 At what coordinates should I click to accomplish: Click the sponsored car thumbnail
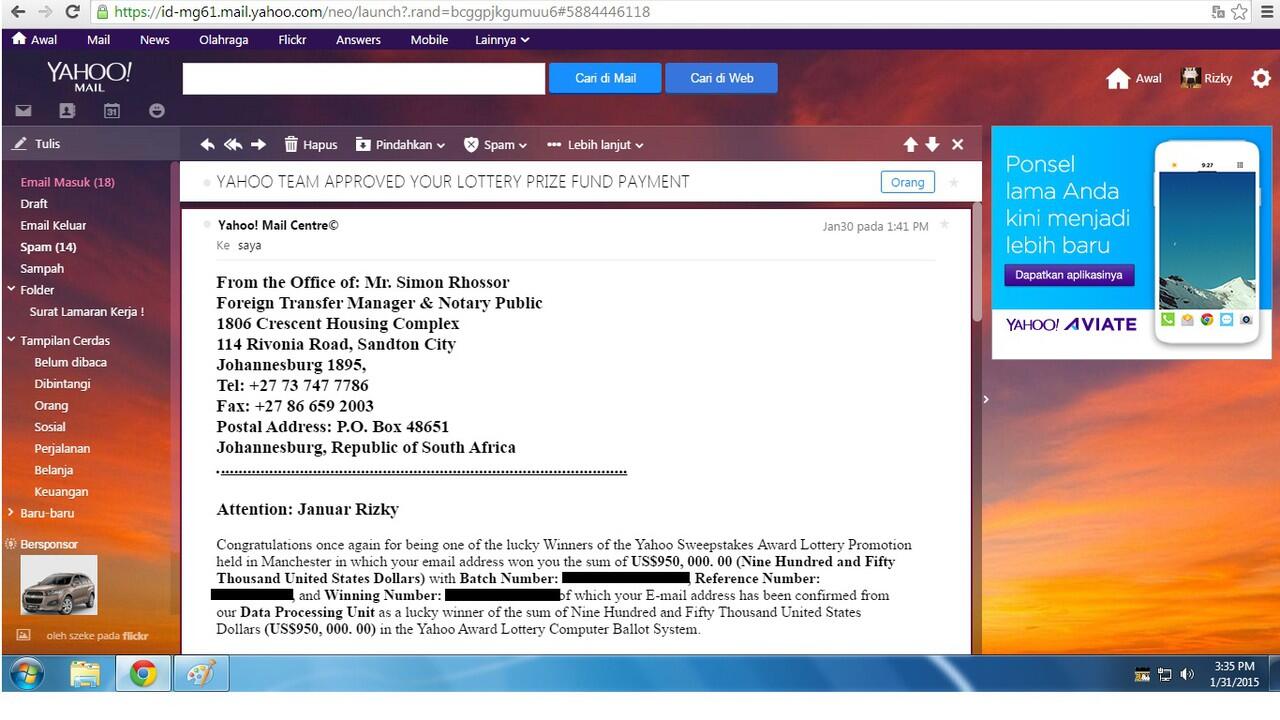tap(59, 585)
